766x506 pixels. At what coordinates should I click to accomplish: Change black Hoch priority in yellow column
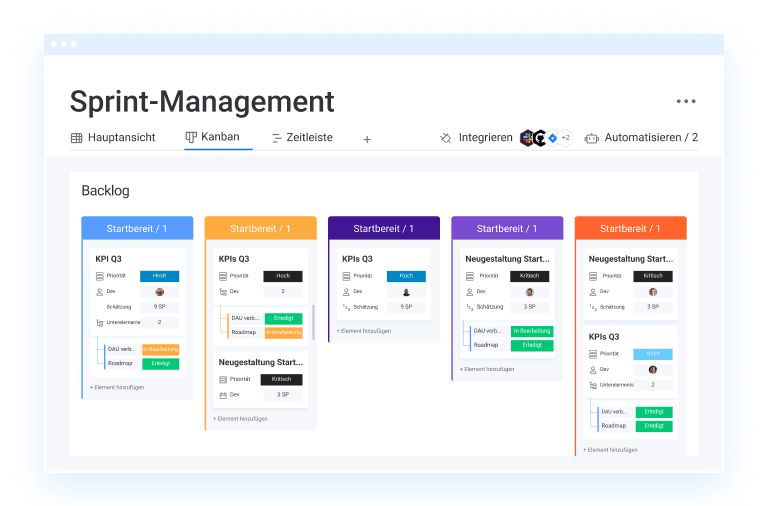283,276
